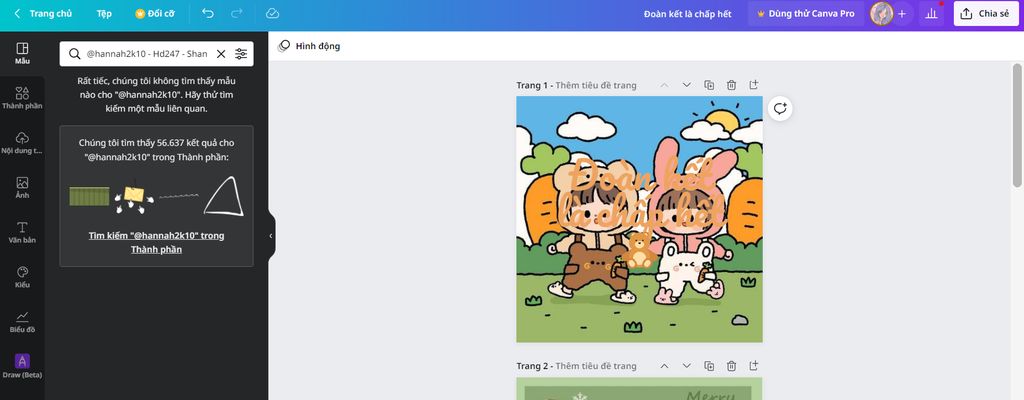Add comment on Trang 1
The image size is (1024, 400).
click(x=780, y=108)
